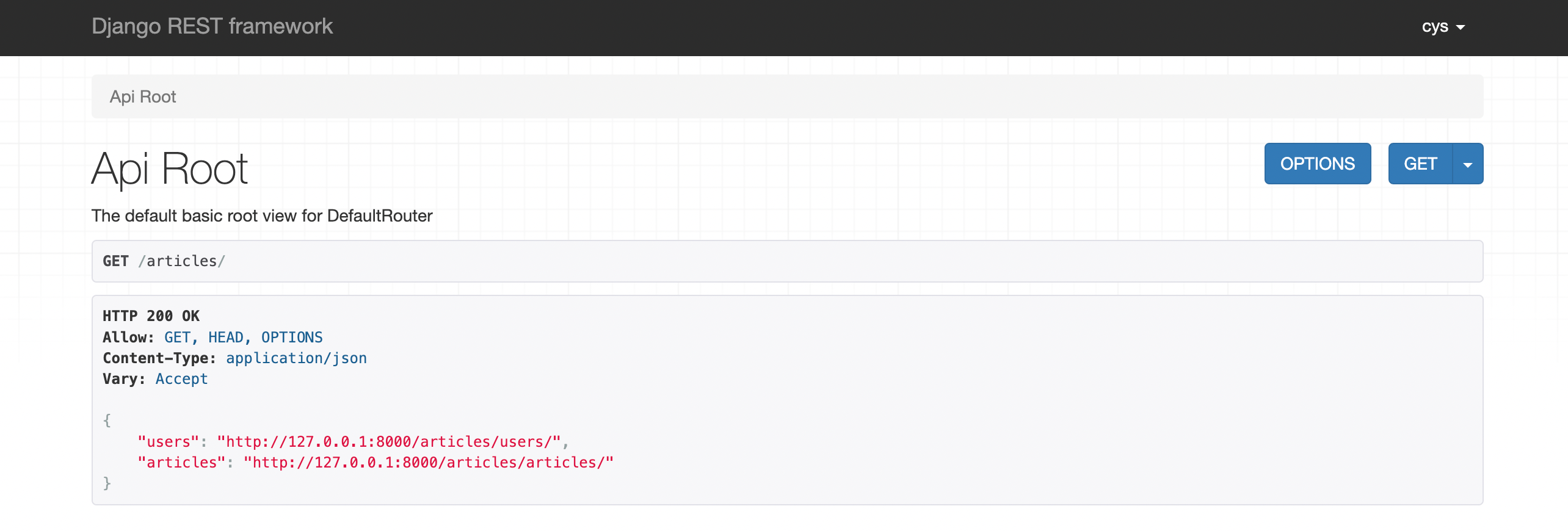Click the "HTTP 200 OK" status text
Screen dimensions: 1568x531
(x=151, y=316)
